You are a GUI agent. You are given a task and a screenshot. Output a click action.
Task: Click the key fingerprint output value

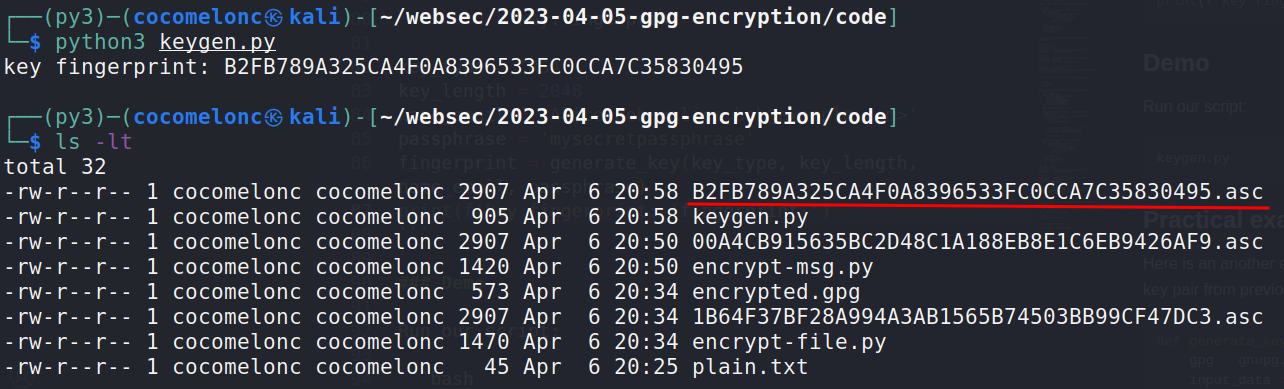coord(483,68)
